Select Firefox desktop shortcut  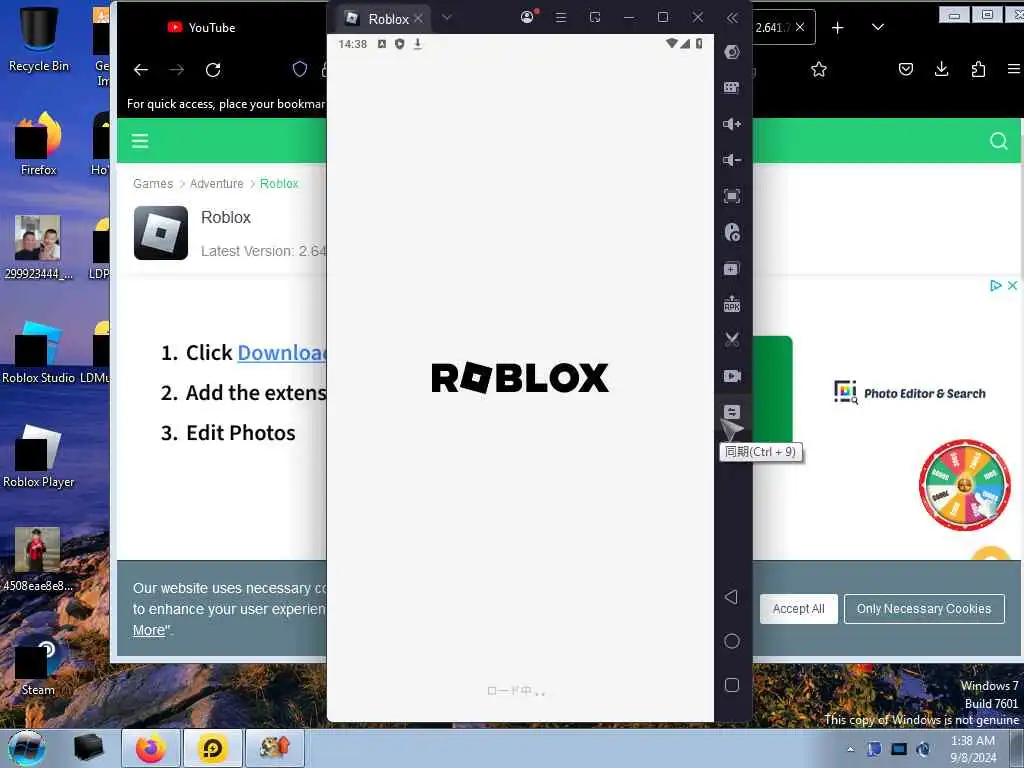(39, 144)
